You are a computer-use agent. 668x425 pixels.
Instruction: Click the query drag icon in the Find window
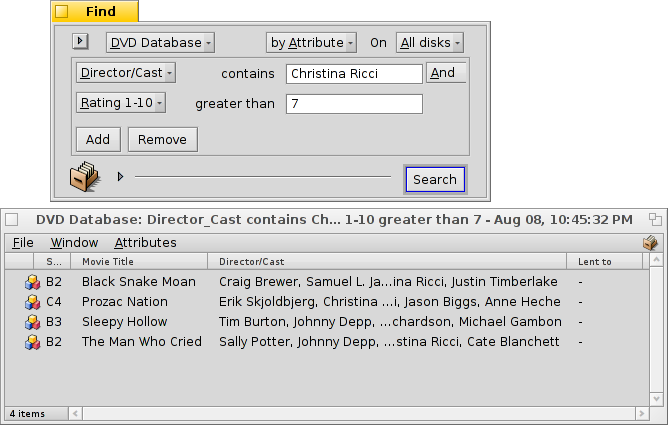point(84,177)
